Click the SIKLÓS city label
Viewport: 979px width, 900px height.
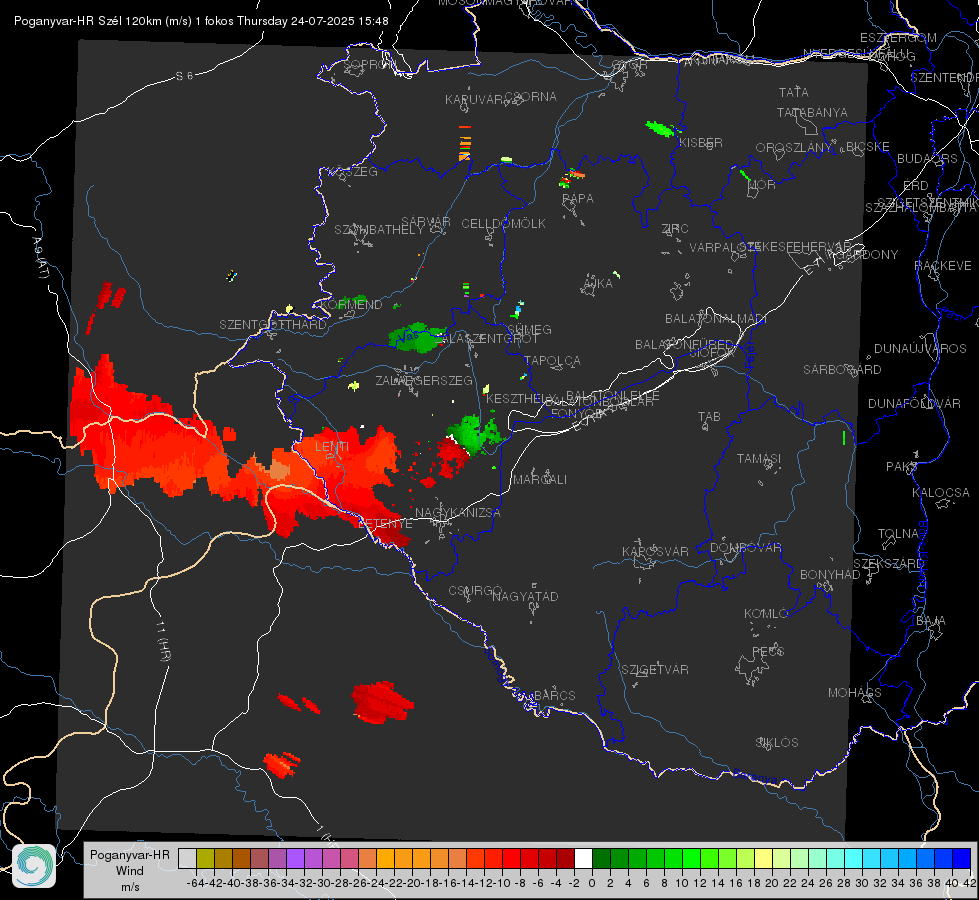tap(777, 743)
